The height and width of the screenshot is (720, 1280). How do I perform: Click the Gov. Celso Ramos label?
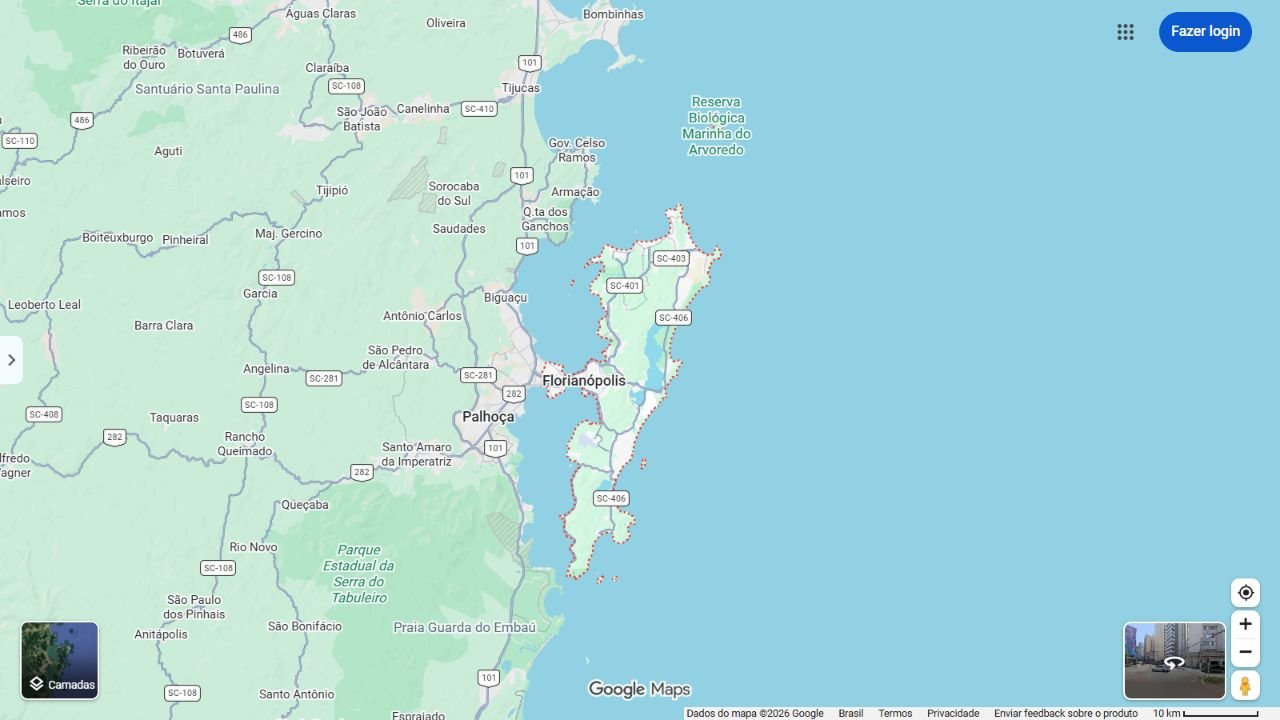[577, 150]
